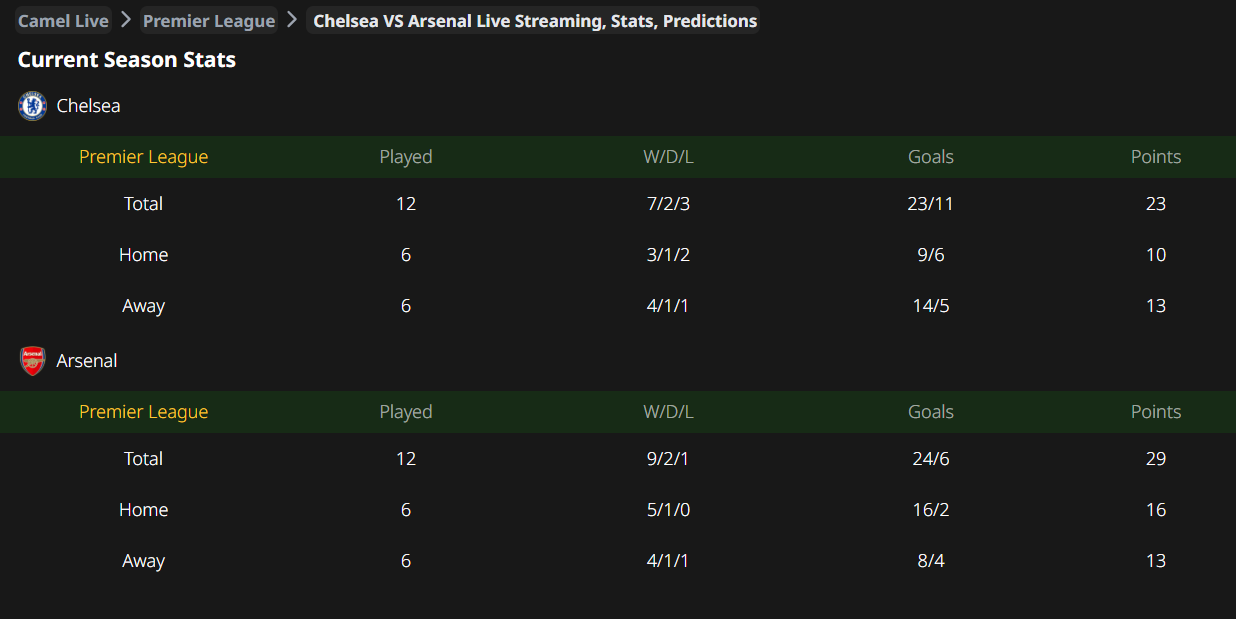Open the Arsenal team name link
Image resolution: width=1236 pixels, height=619 pixels.
(x=87, y=361)
